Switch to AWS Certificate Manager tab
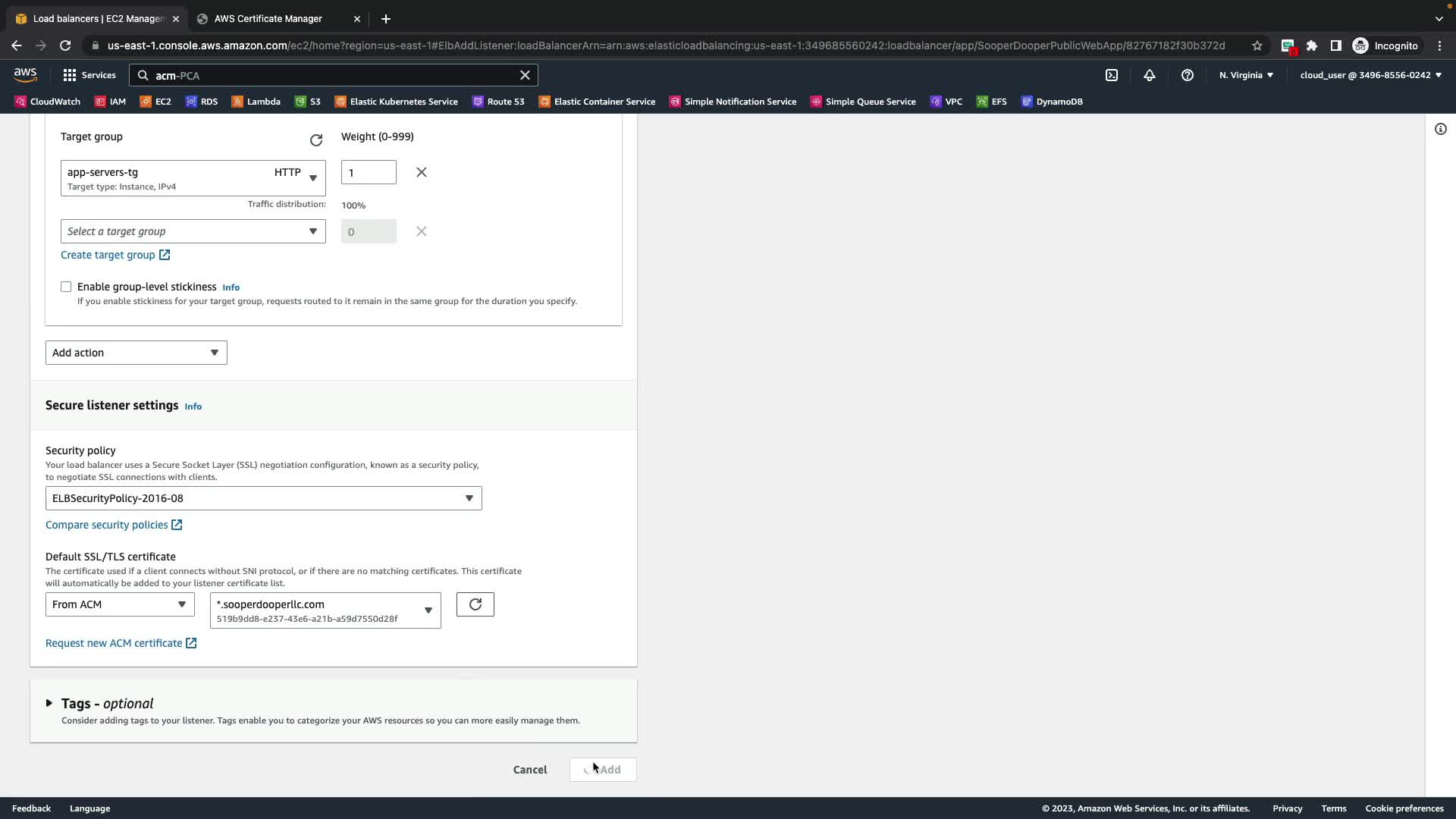Image resolution: width=1456 pixels, height=819 pixels. point(268,18)
